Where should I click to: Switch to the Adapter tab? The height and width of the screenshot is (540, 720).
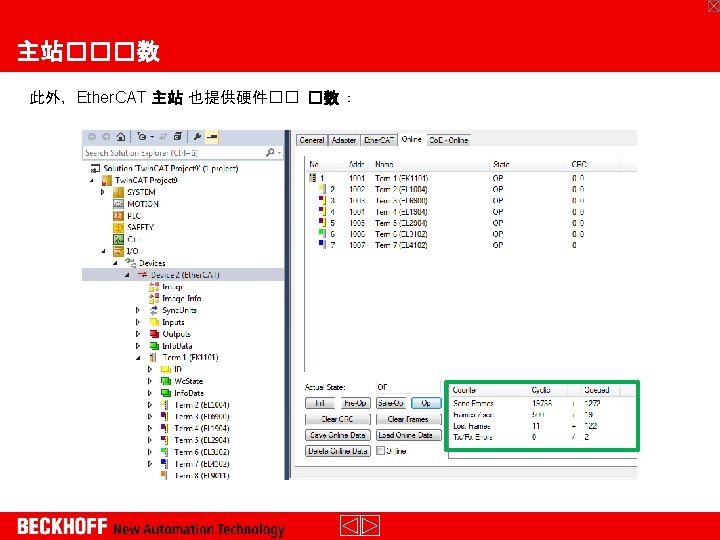pyautogui.click(x=344, y=140)
